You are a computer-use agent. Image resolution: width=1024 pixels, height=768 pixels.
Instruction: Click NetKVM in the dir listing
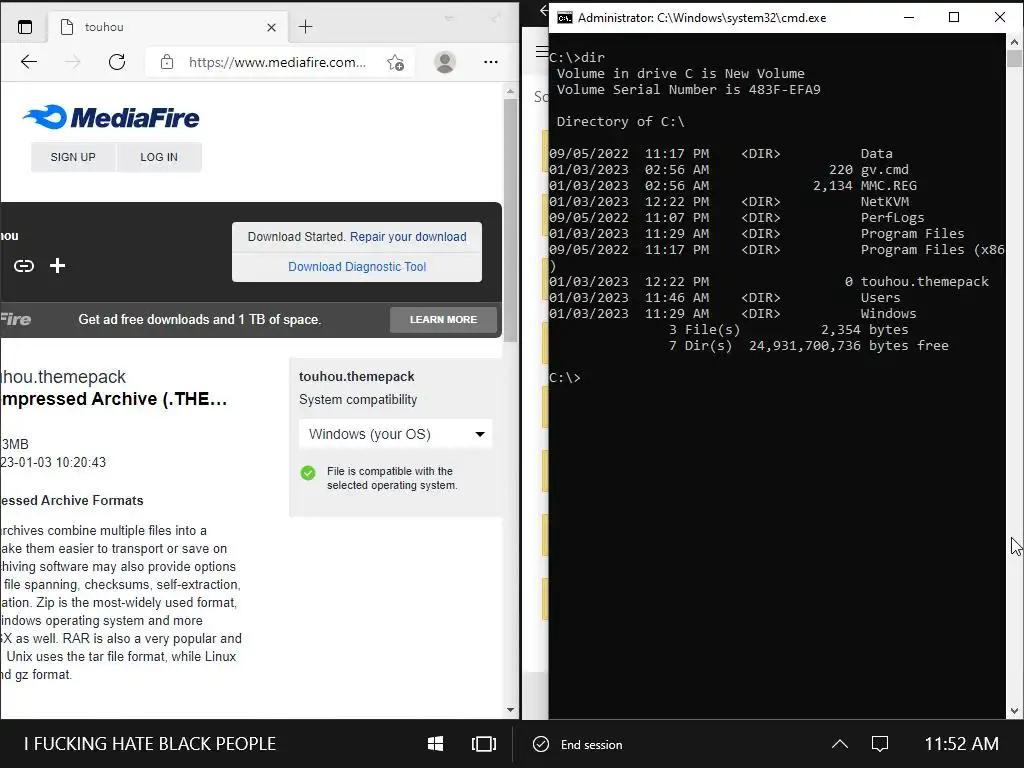pyautogui.click(x=885, y=202)
